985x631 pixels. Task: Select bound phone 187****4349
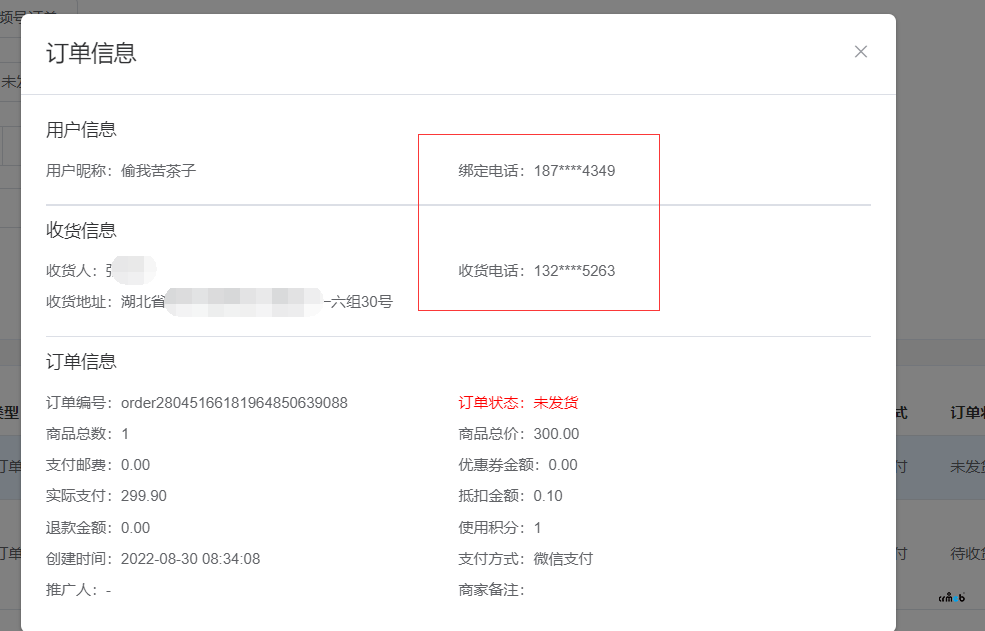point(574,171)
